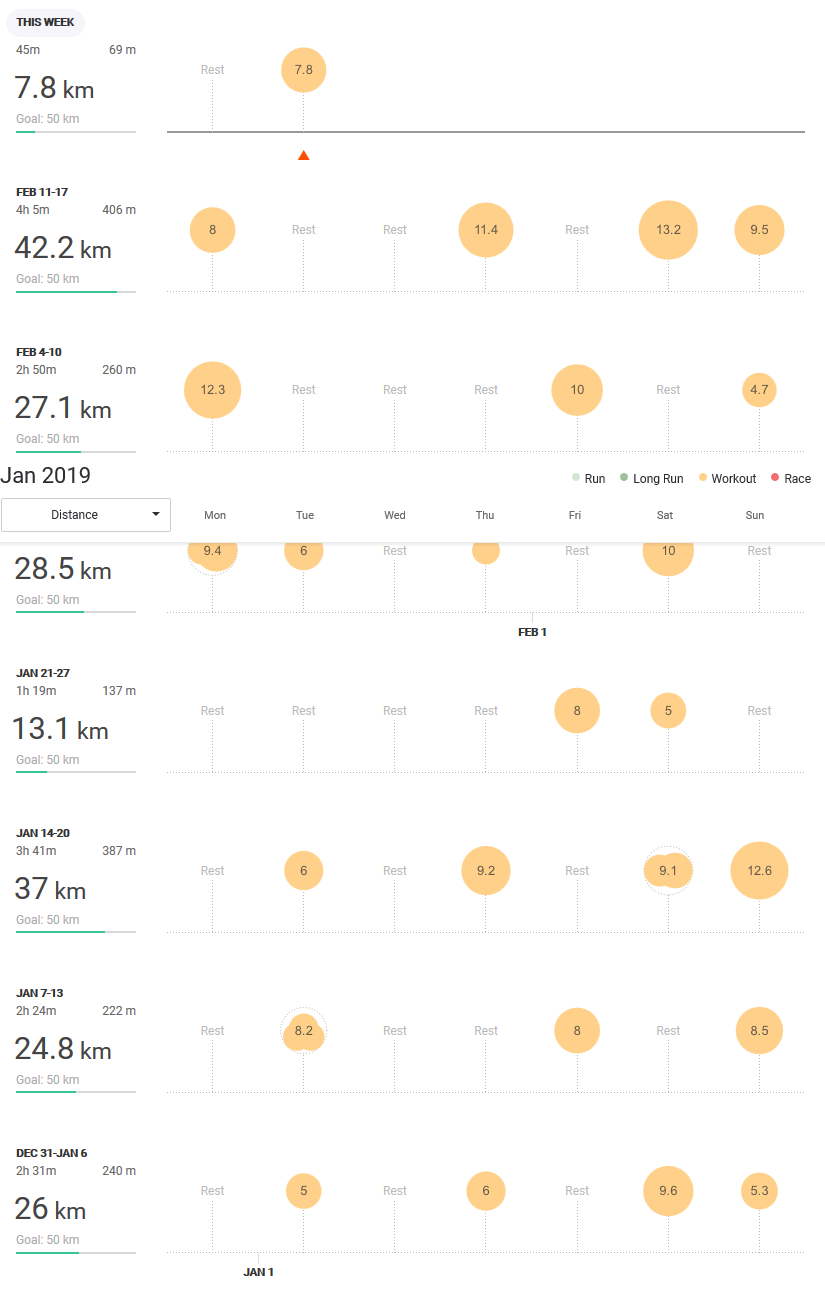This screenshot has height=1292, width=825.
Task: Open the 9.6 km Saturday workout bubble
Action: 668,1191
